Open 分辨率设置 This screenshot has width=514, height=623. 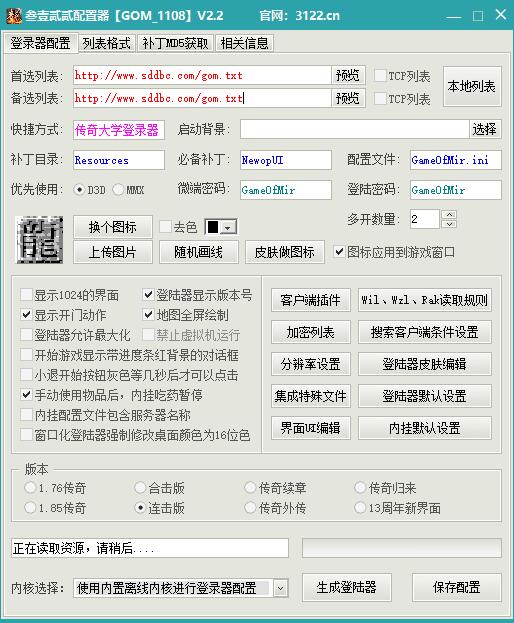pyautogui.click(x=311, y=364)
